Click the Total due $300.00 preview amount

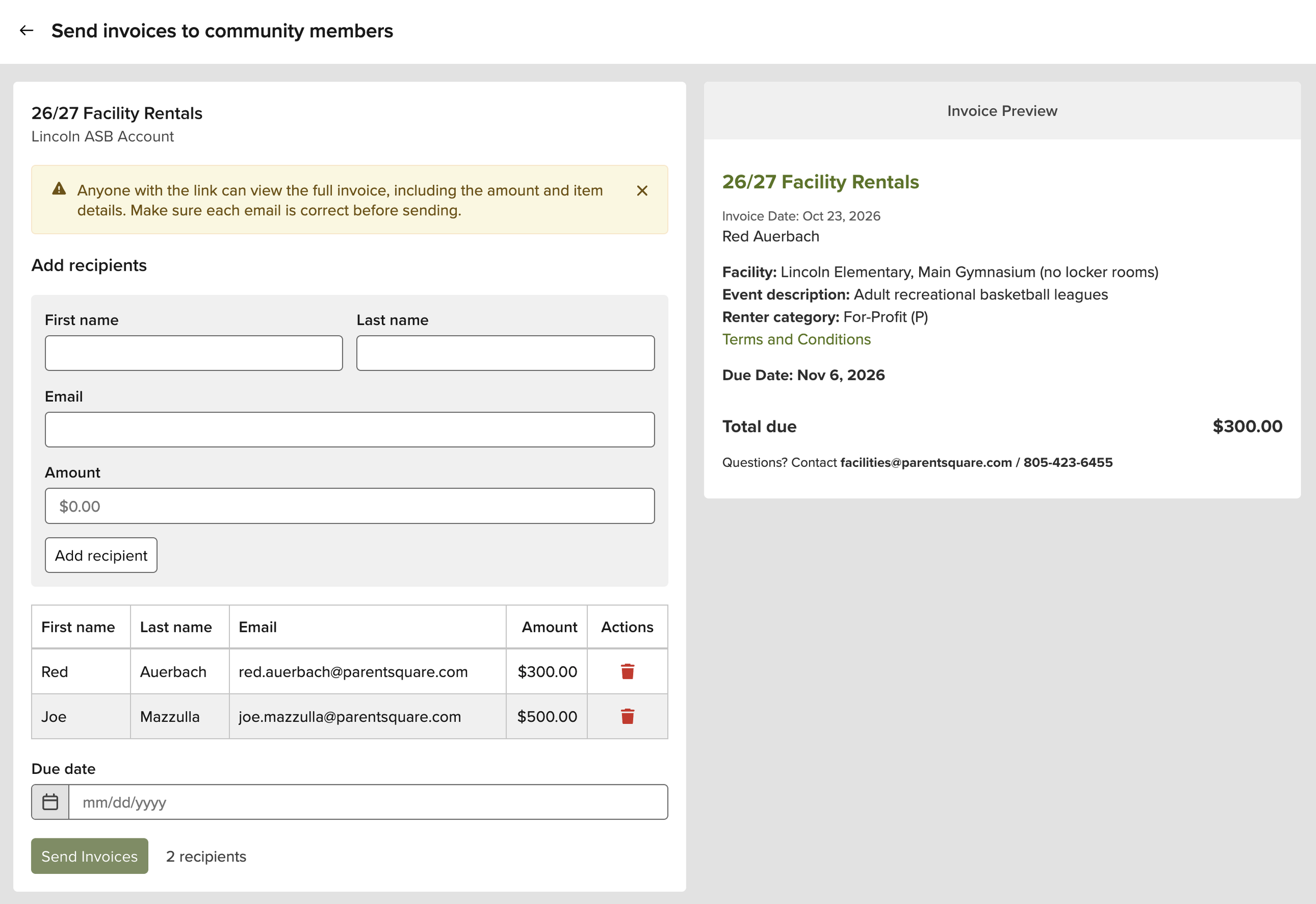click(x=1247, y=427)
